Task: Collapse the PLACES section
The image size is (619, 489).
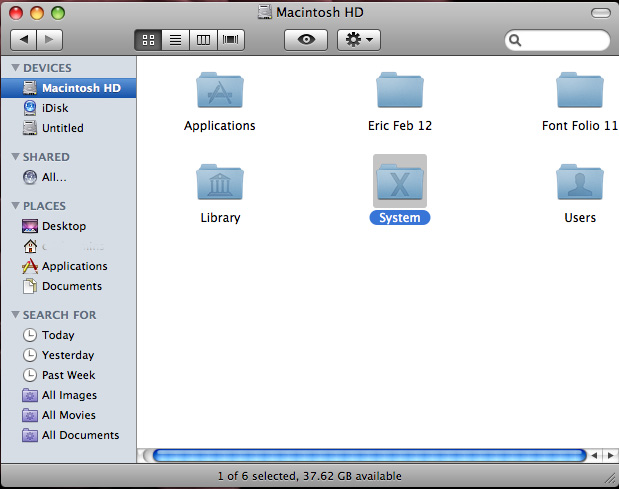Action: [15, 206]
